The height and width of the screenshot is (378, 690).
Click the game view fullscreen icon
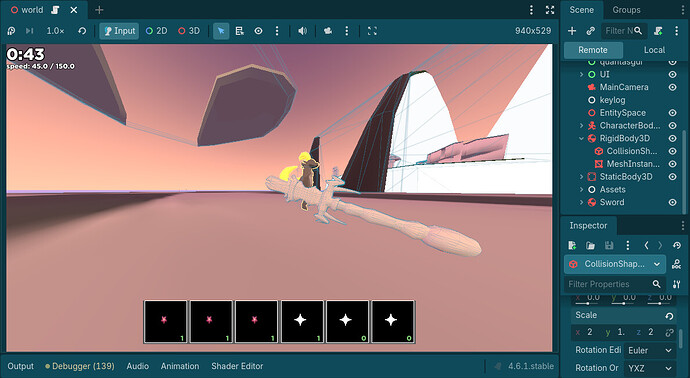372,31
